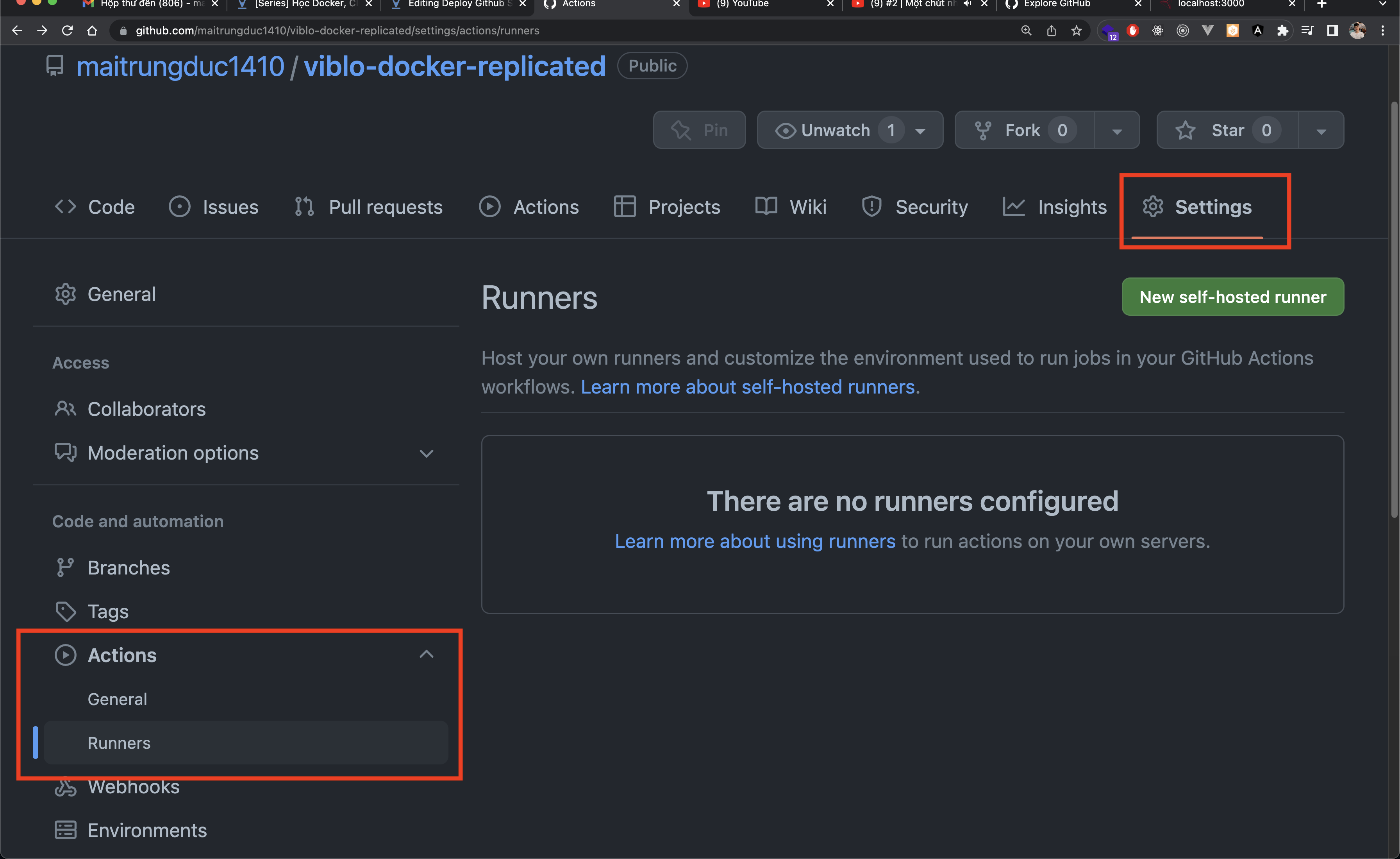Select the Branches icon in Code and automation
Image resolution: width=1400 pixels, height=859 pixels.
pos(65,567)
